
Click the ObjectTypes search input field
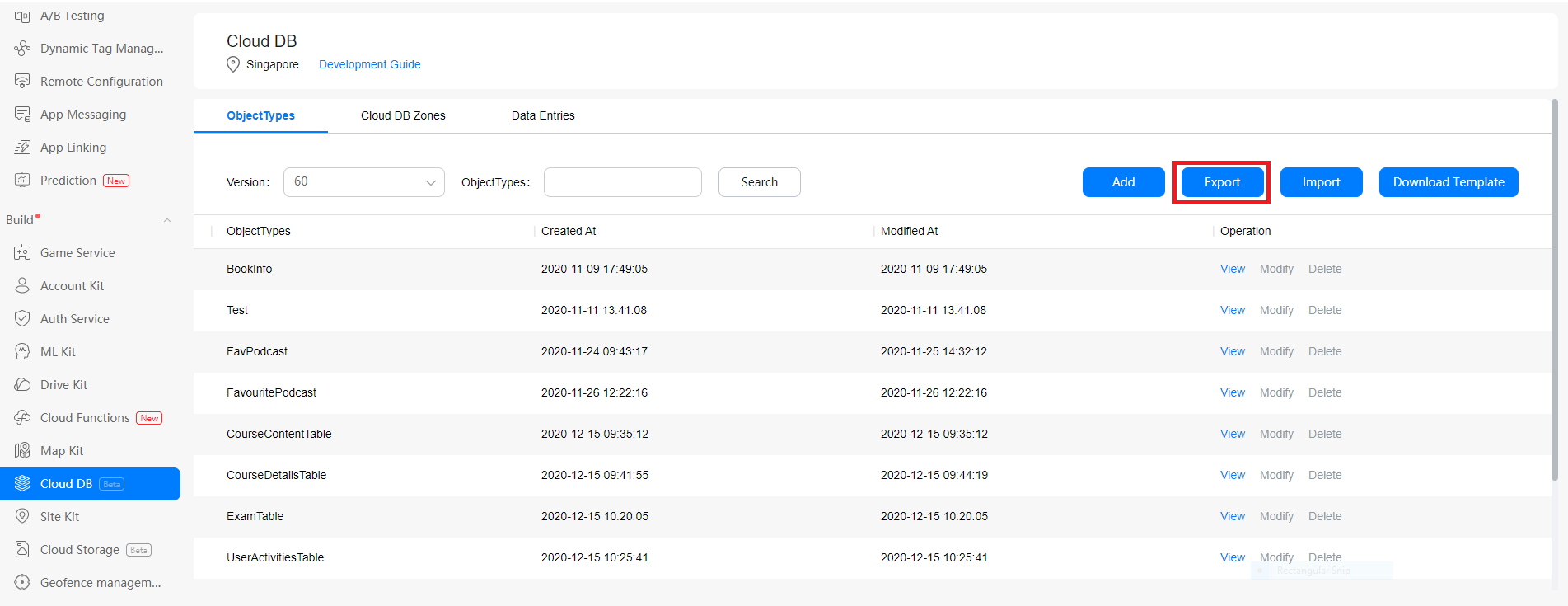tap(622, 182)
